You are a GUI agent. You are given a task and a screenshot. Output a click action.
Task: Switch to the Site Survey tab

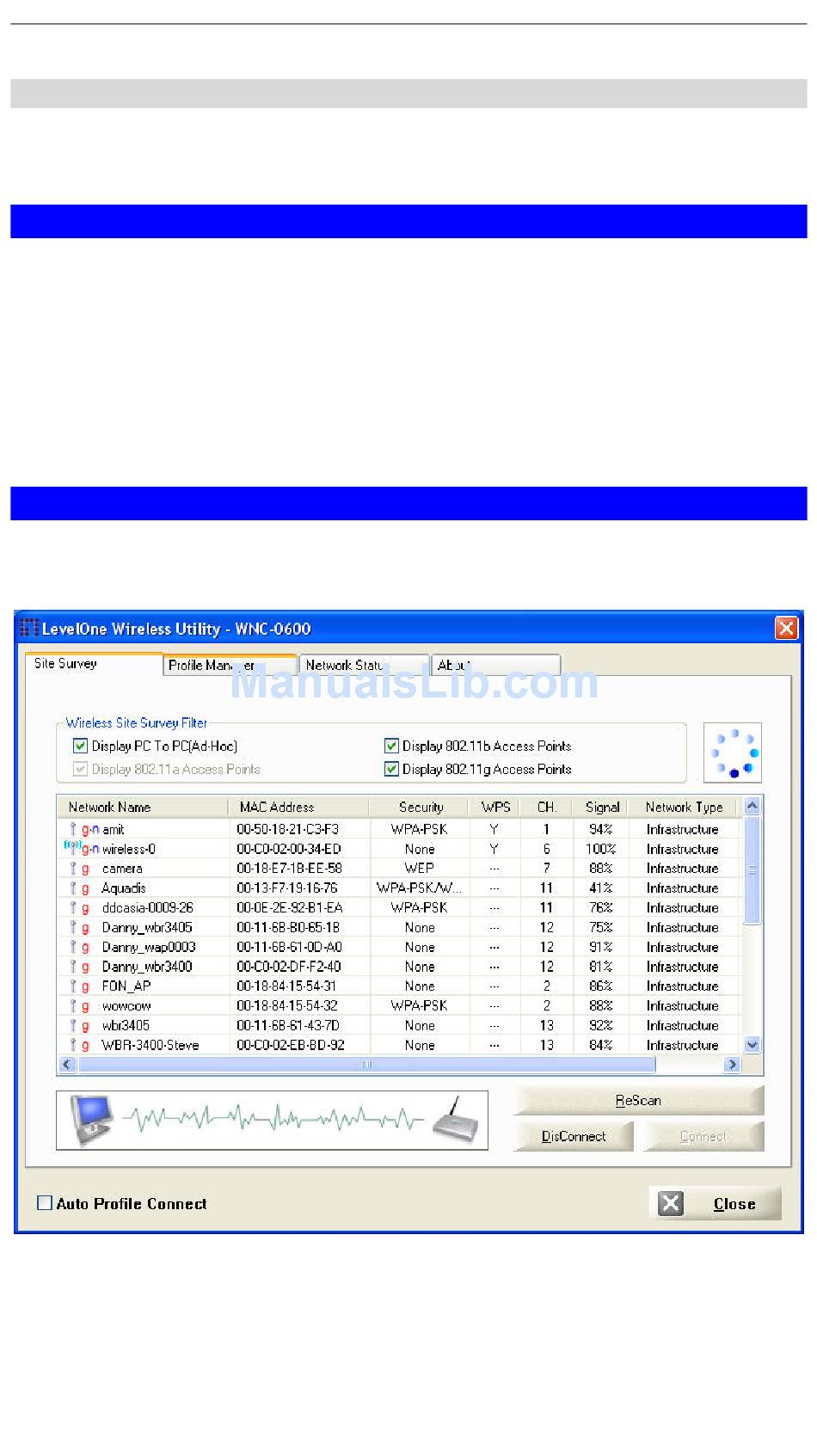[95, 664]
